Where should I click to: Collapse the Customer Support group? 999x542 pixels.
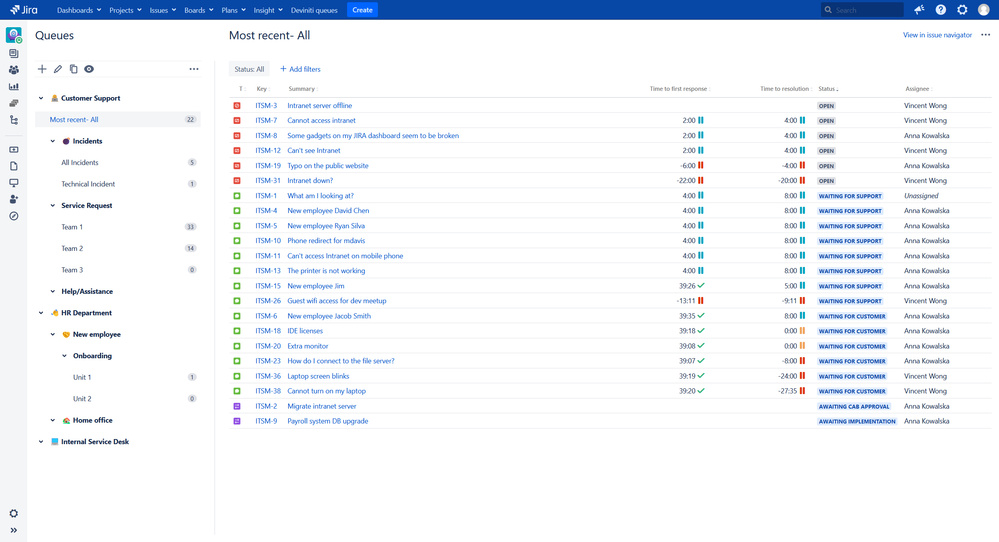[41, 98]
